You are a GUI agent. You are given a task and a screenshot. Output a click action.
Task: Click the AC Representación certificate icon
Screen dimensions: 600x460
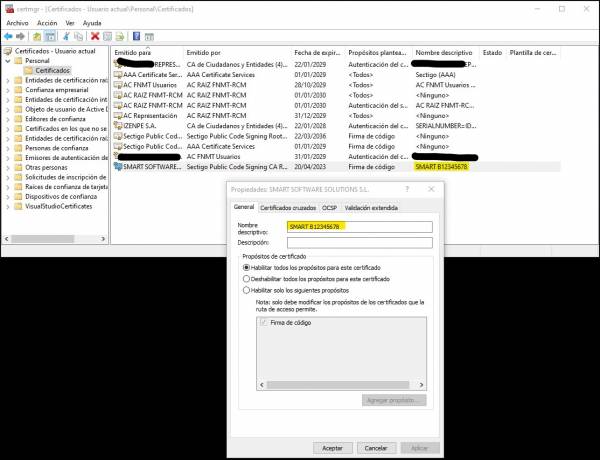pyautogui.click(x=118, y=116)
